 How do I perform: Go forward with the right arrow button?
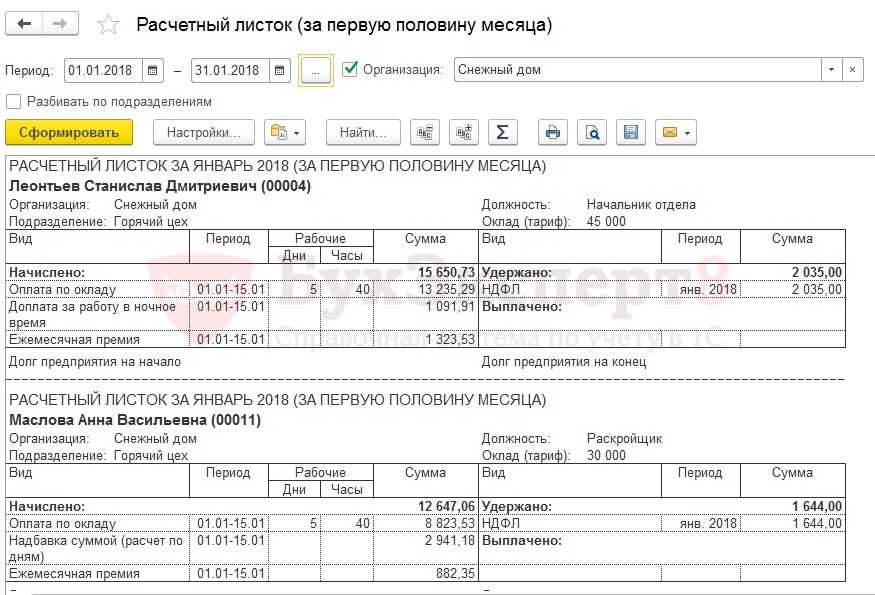click(x=60, y=24)
